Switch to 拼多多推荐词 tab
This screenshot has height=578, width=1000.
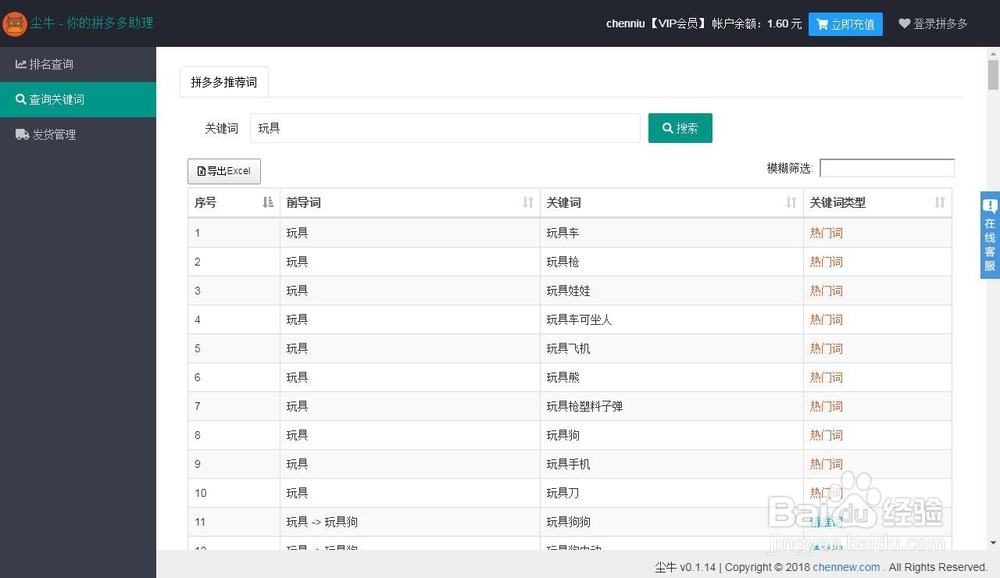point(224,82)
